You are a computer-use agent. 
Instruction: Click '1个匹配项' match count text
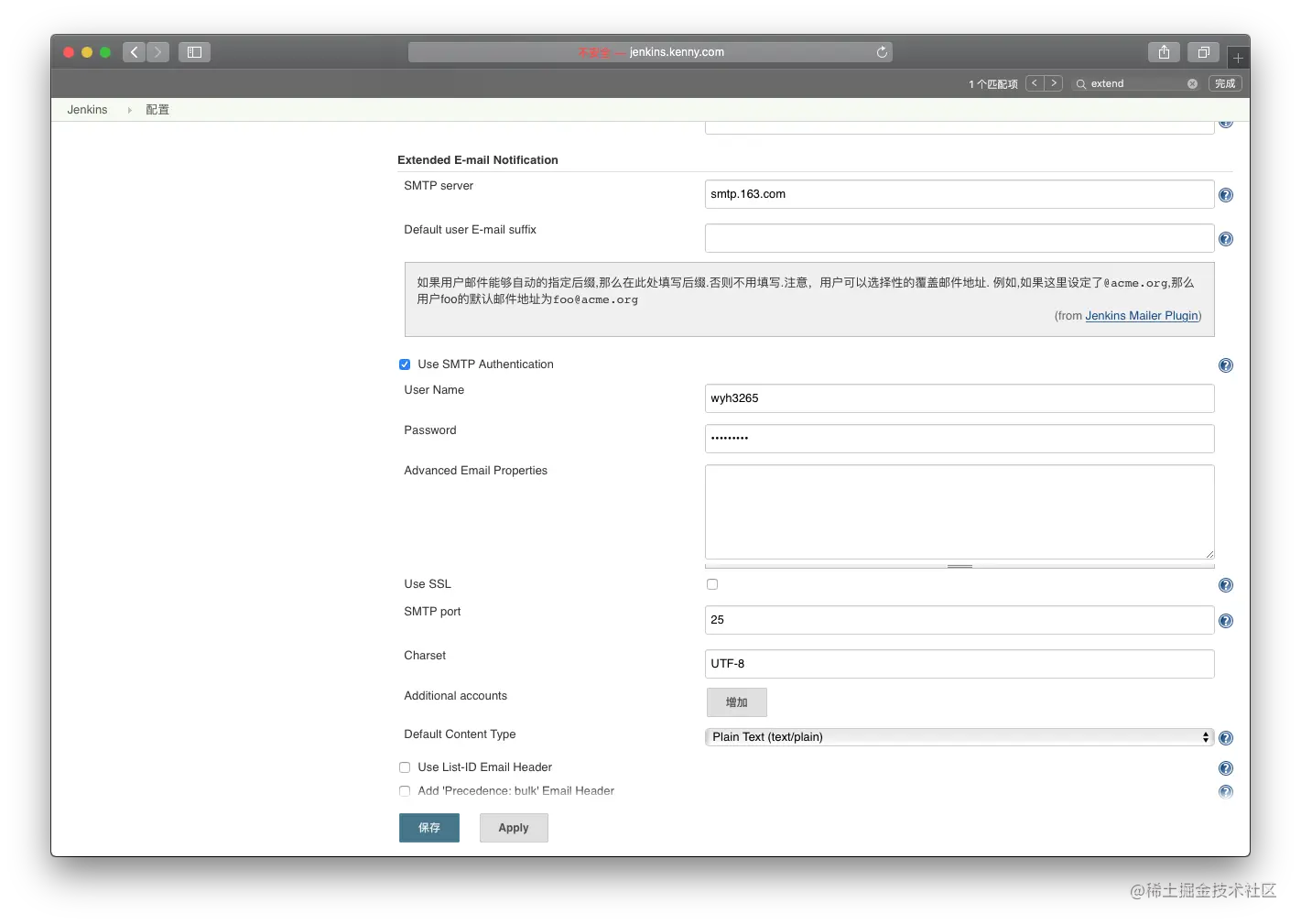point(993,84)
